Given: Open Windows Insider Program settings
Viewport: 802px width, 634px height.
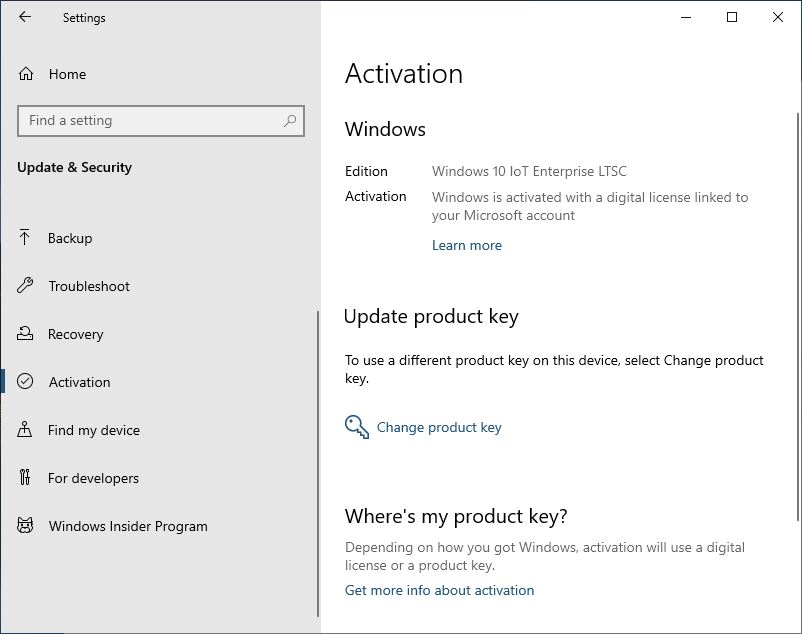Looking at the screenshot, I should [128, 527].
